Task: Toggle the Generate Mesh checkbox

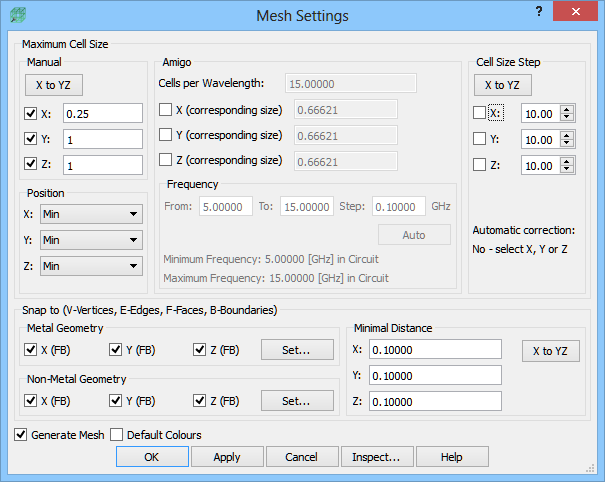Action: click(x=20, y=435)
